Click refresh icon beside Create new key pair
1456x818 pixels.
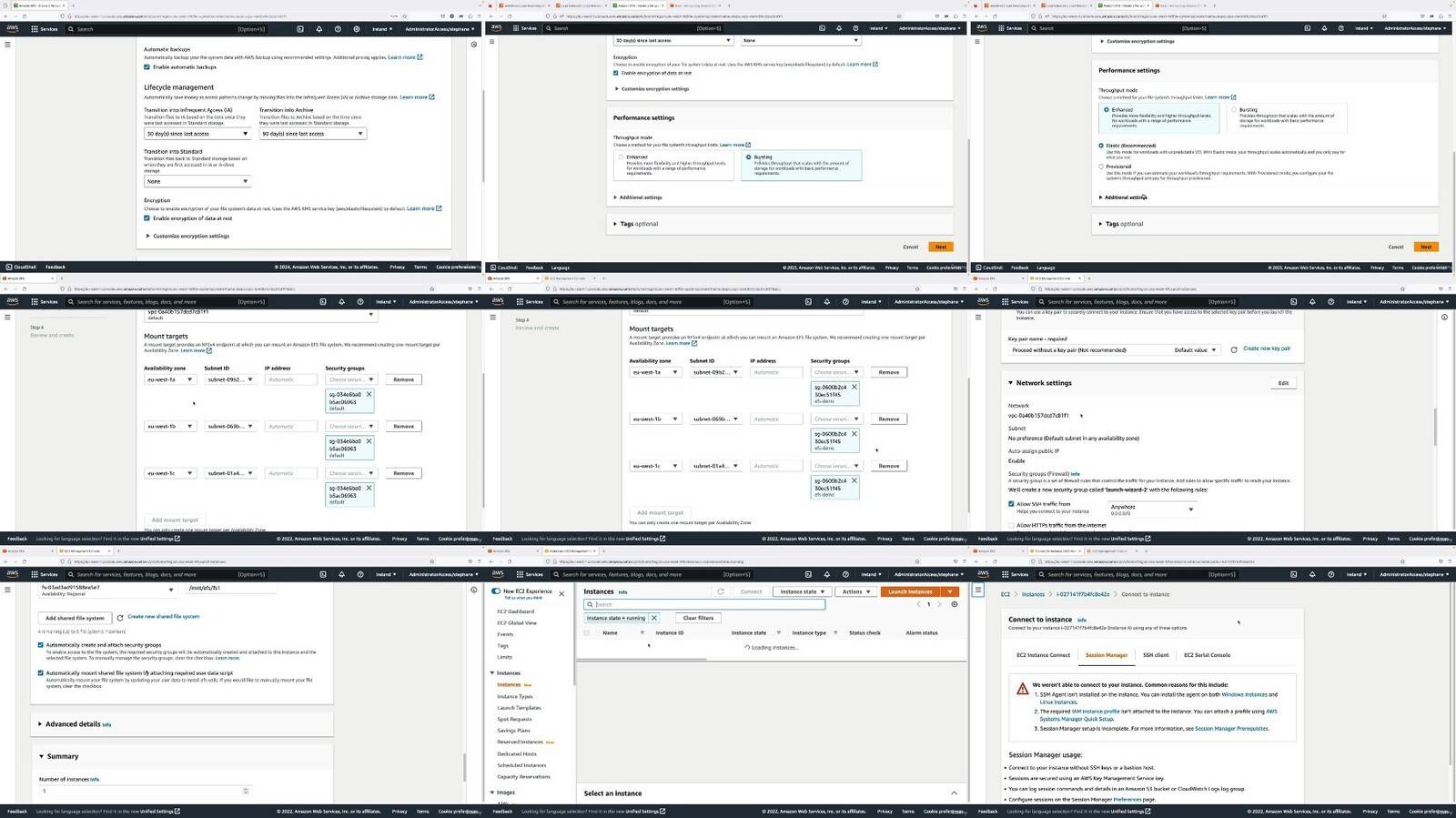coord(1234,349)
